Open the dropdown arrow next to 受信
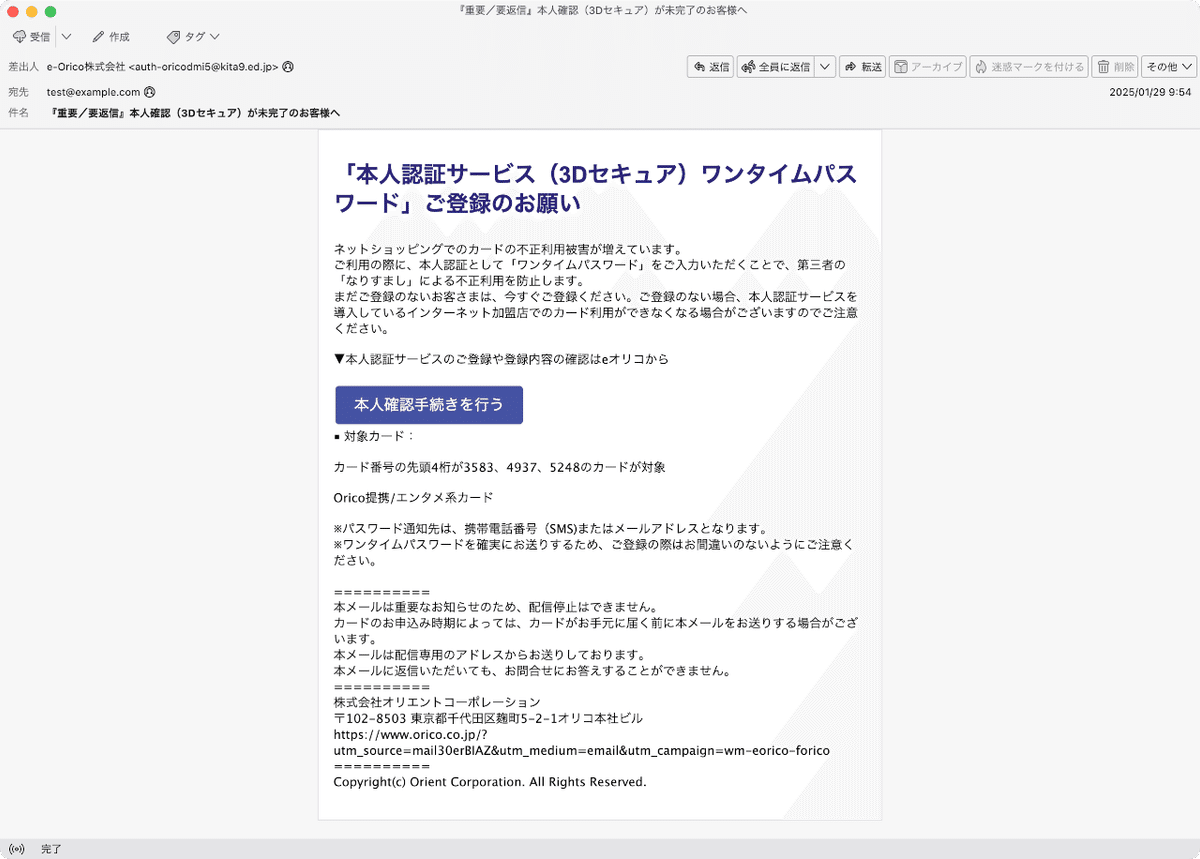The width and height of the screenshot is (1200, 859). 66,37
